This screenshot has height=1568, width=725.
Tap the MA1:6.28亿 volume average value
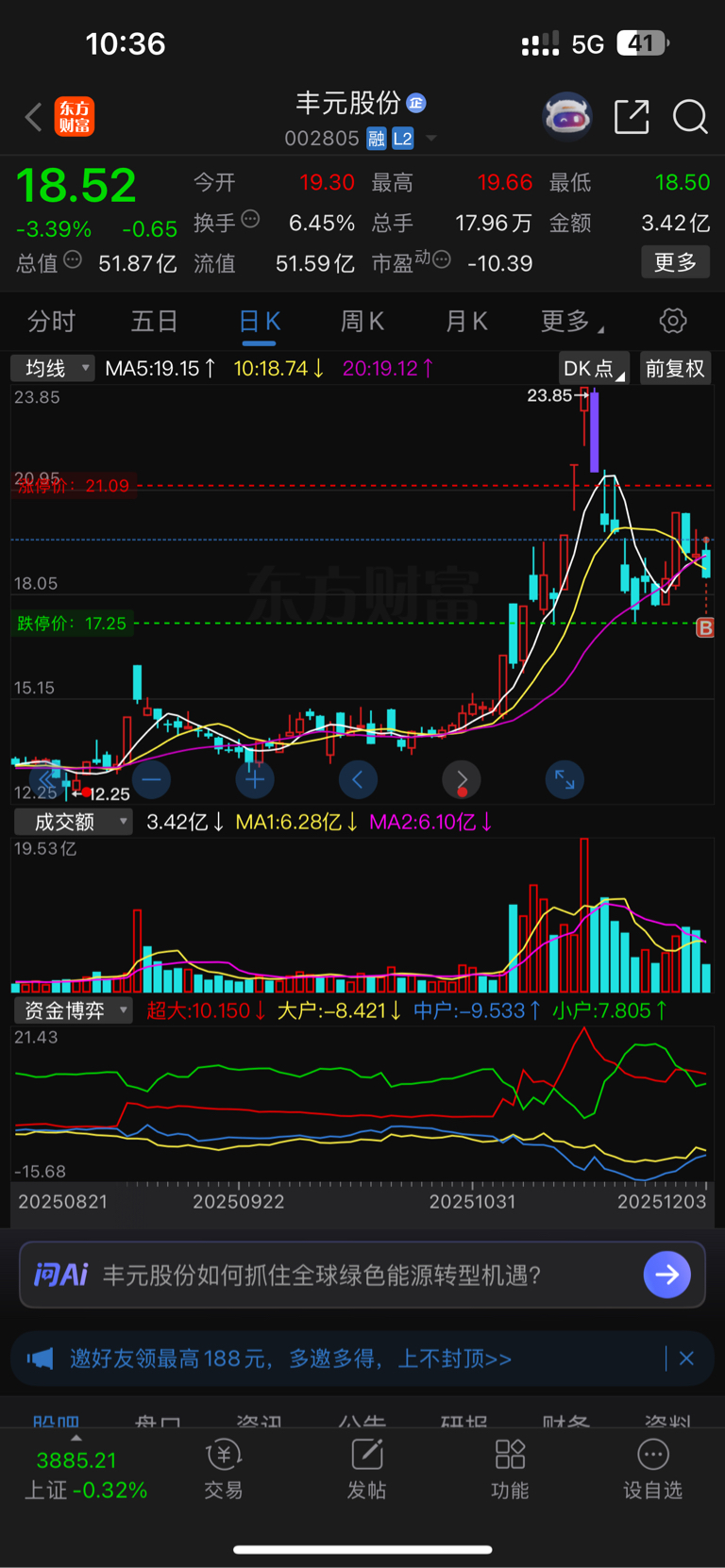296,822
